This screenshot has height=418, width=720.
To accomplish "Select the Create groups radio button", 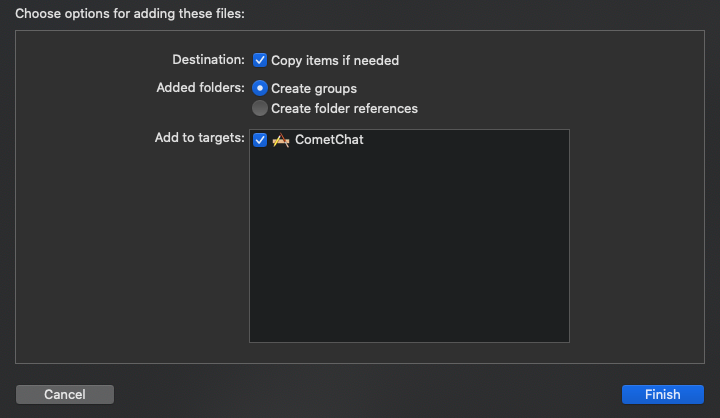I will pyautogui.click(x=260, y=88).
